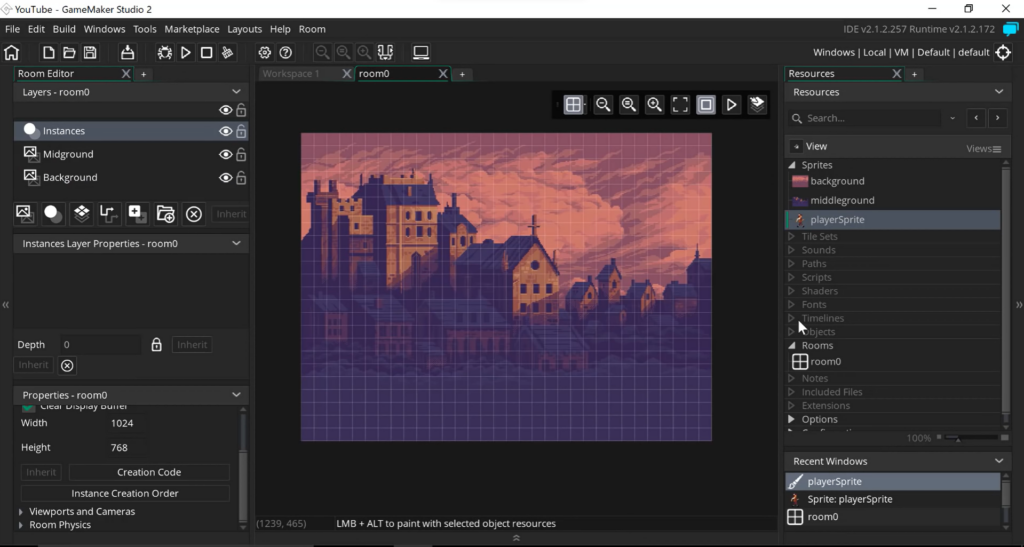Expand the Room Physics section
1024x547 pixels.
point(21,525)
